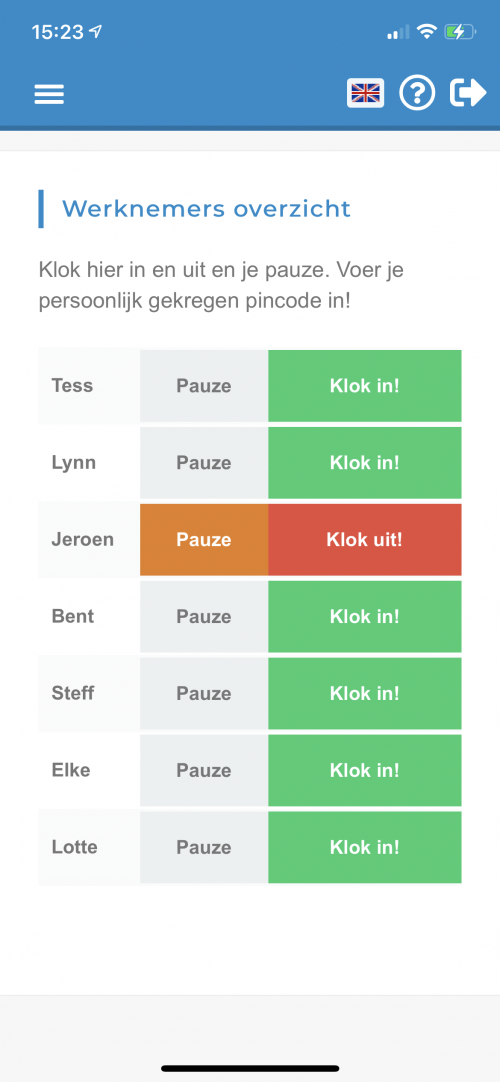Select the employee name Steff

(72, 693)
